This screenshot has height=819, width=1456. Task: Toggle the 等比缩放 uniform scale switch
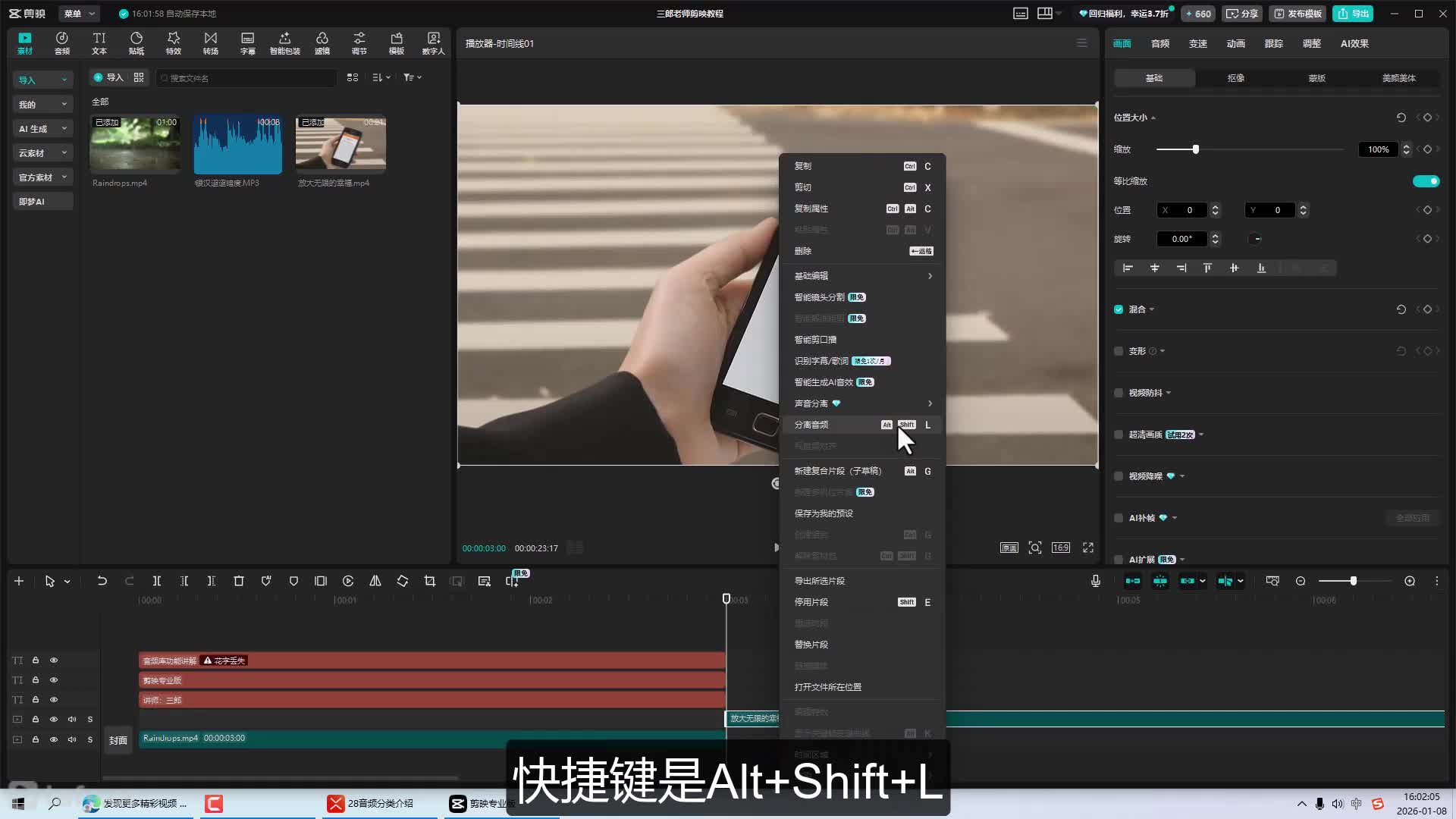1426,181
